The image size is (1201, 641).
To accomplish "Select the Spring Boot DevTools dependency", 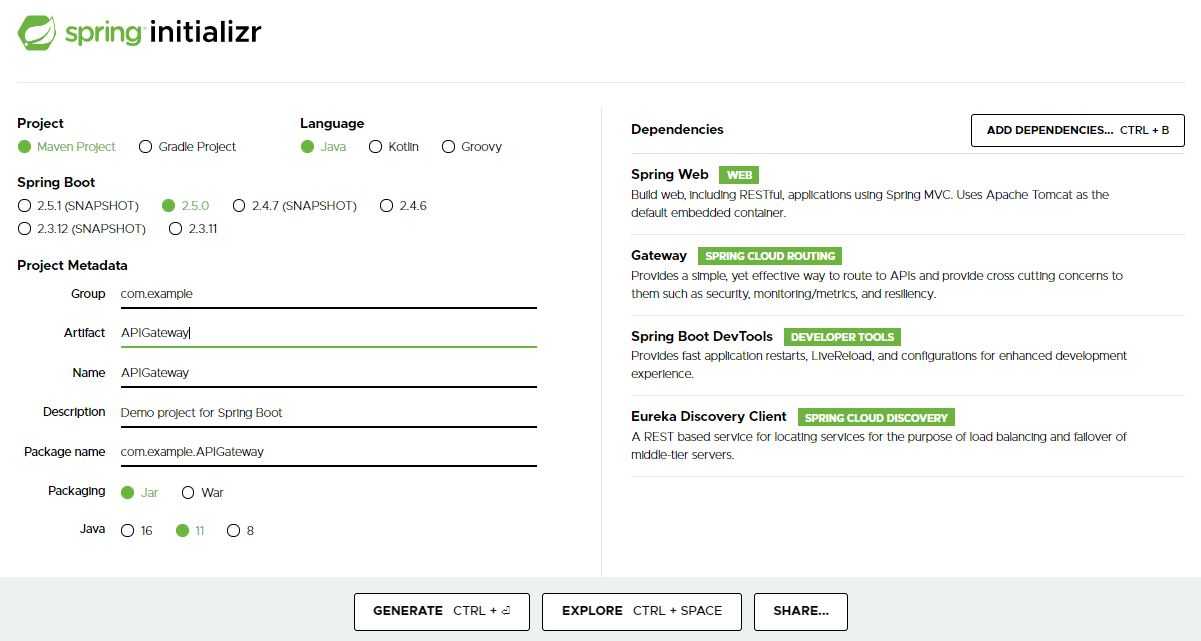I will (x=907, y=355).
